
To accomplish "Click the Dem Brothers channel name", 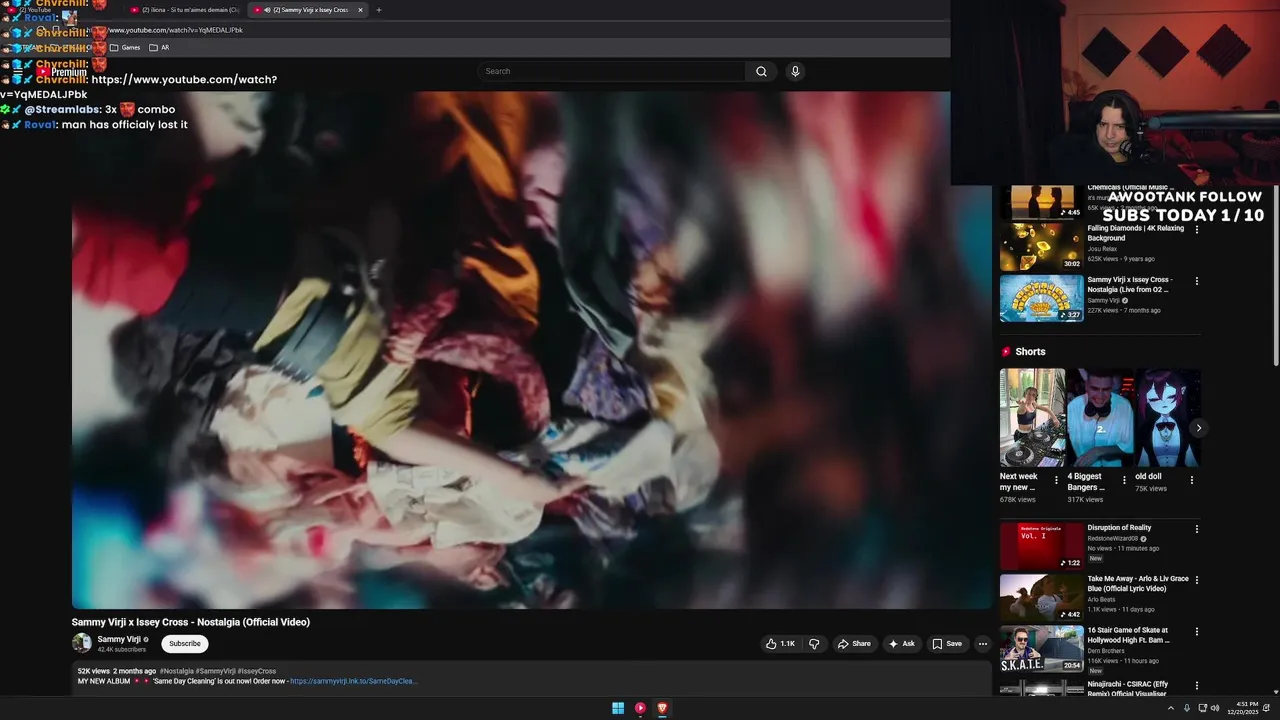I will 1106,651.
